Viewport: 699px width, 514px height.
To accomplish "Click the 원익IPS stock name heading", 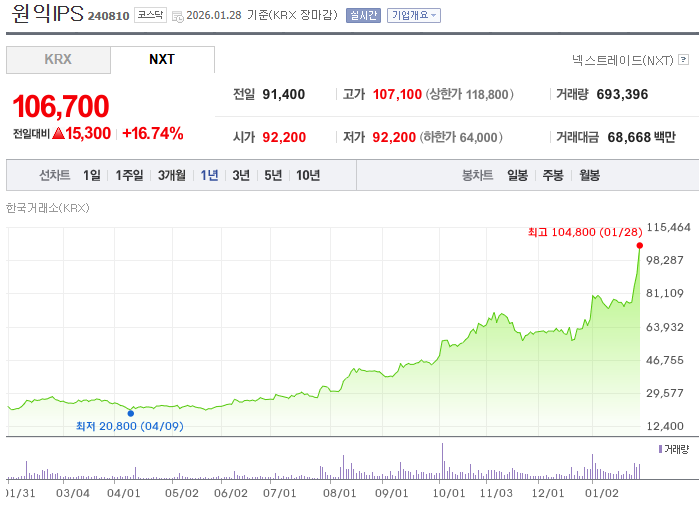I will tap(47, 13).
